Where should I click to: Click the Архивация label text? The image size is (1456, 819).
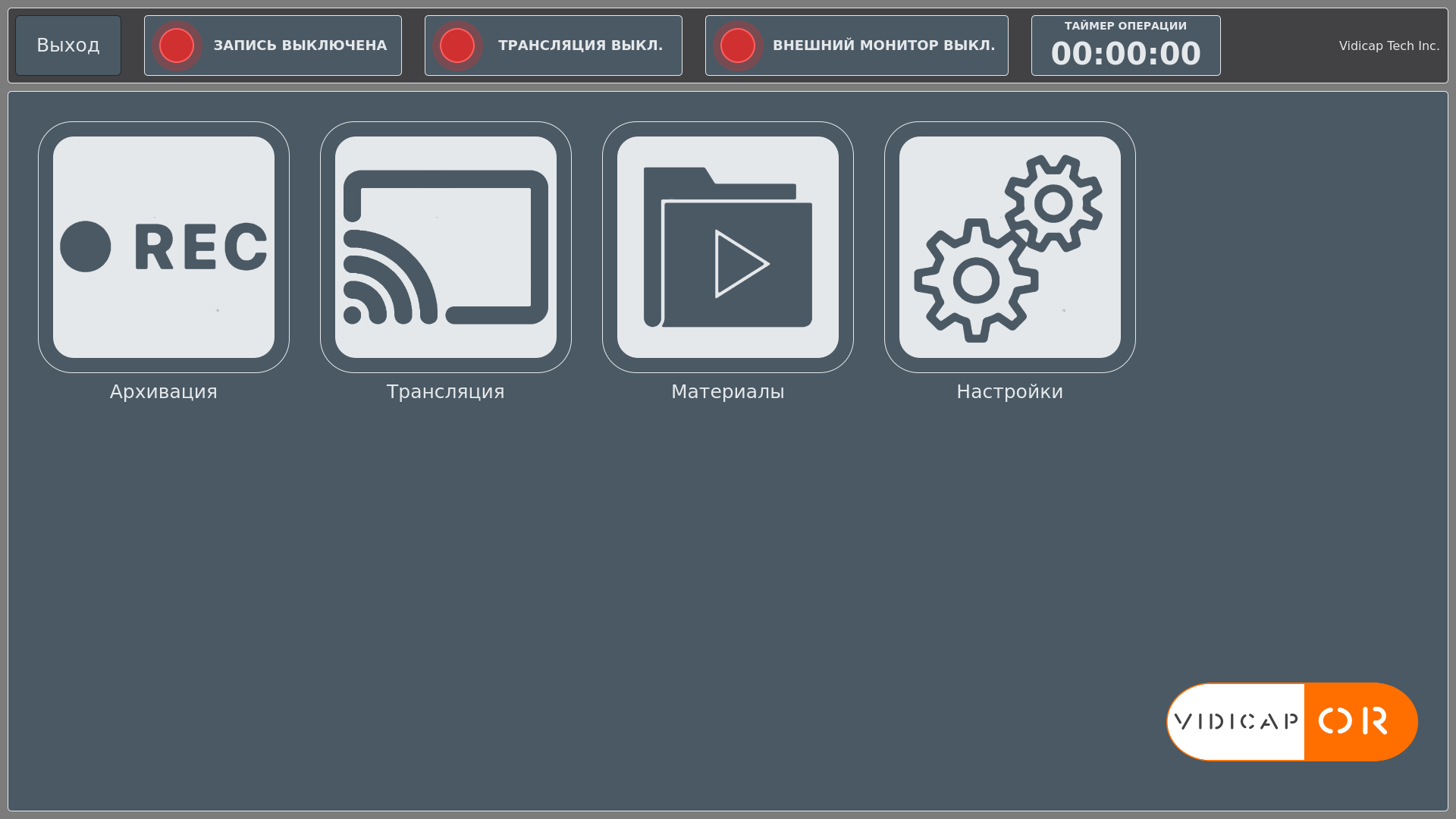pos(164,392)
